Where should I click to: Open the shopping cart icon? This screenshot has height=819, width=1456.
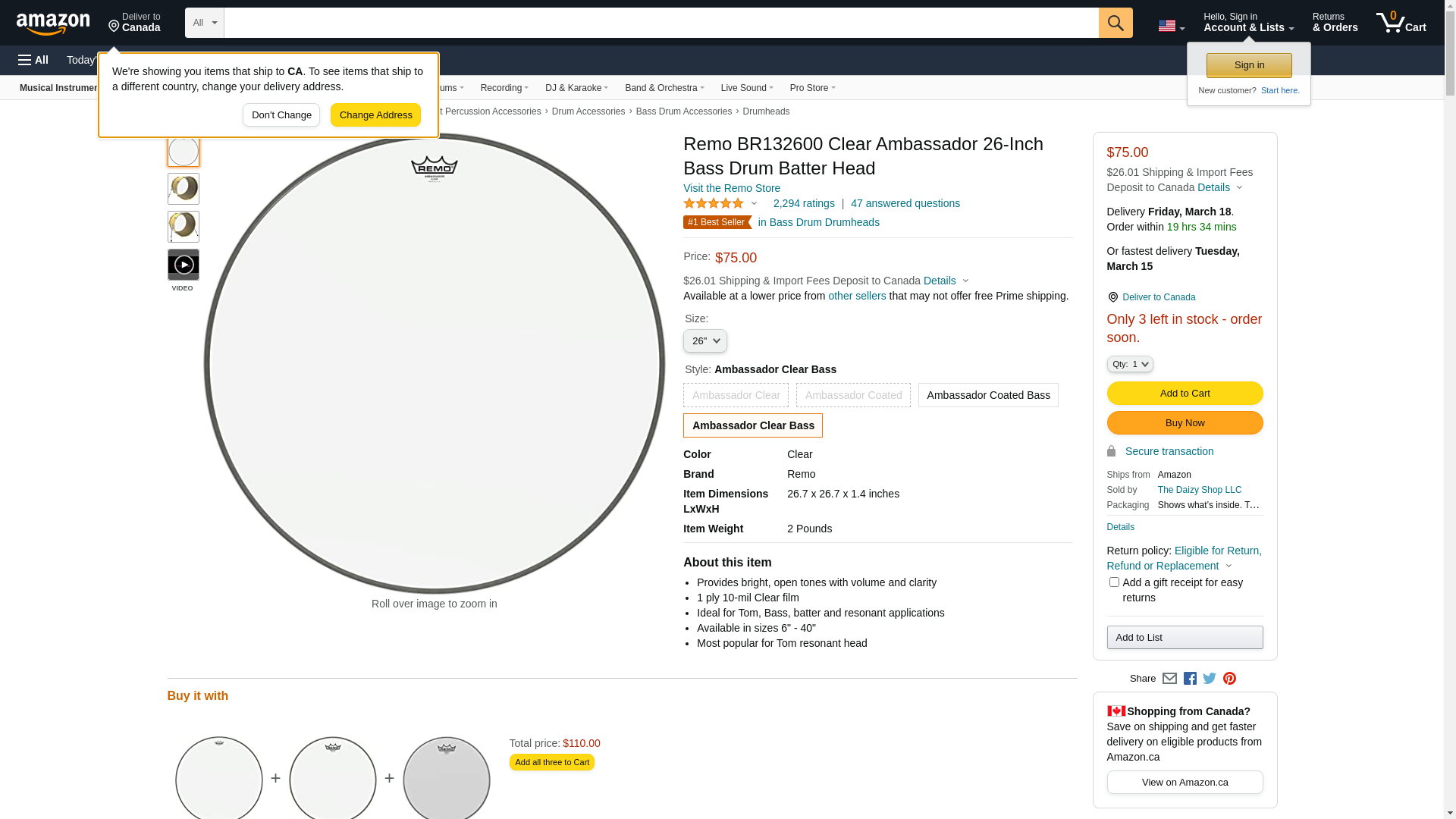pyautogui.click(x=1401, y=23)
